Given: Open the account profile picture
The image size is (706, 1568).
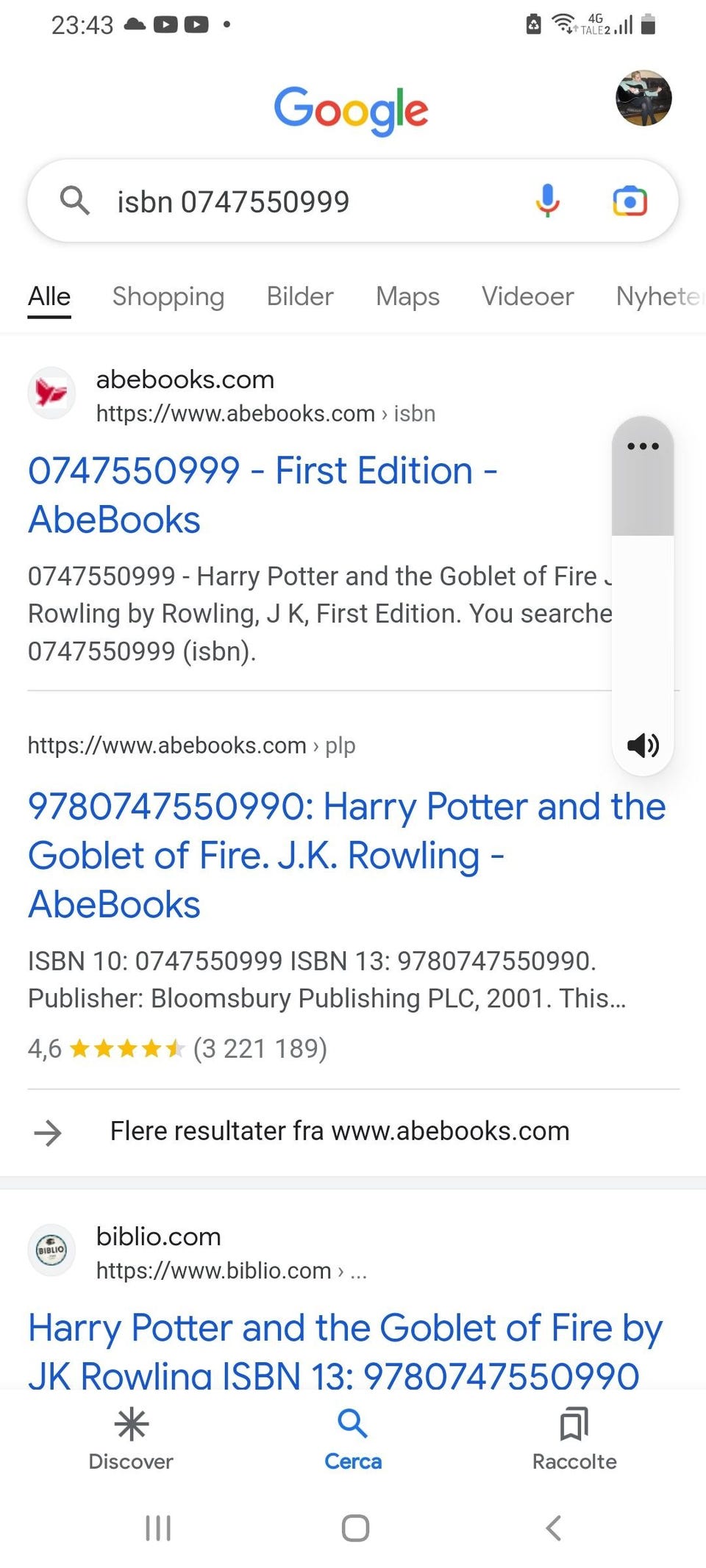Looking at the screenshot, I should (x=643, y=98).
